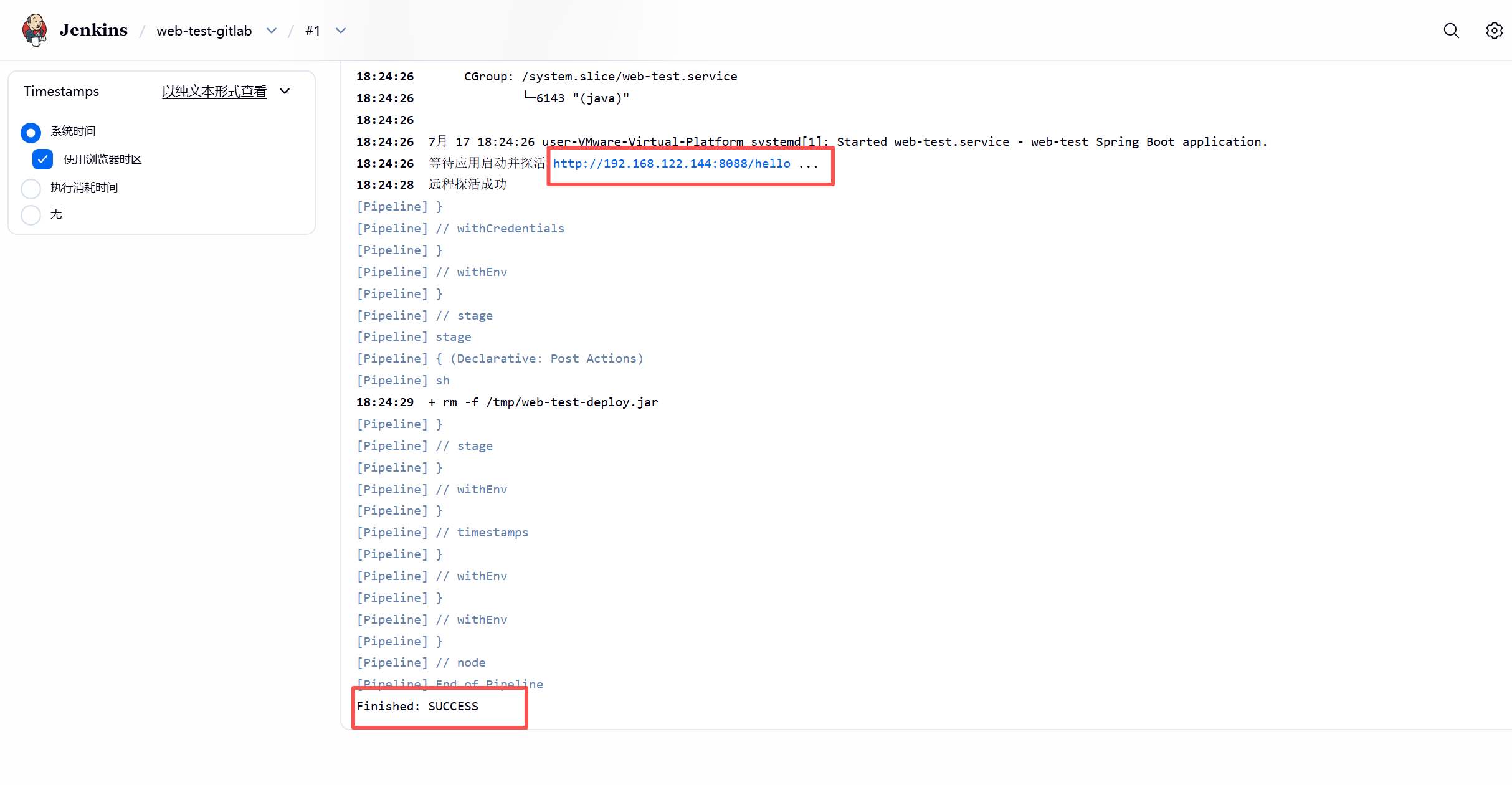The width and height of the screenshot is (1512, 785).
Task: Expand build #1 breadcrumb dropdown arrow
Action: click(341, 31)
